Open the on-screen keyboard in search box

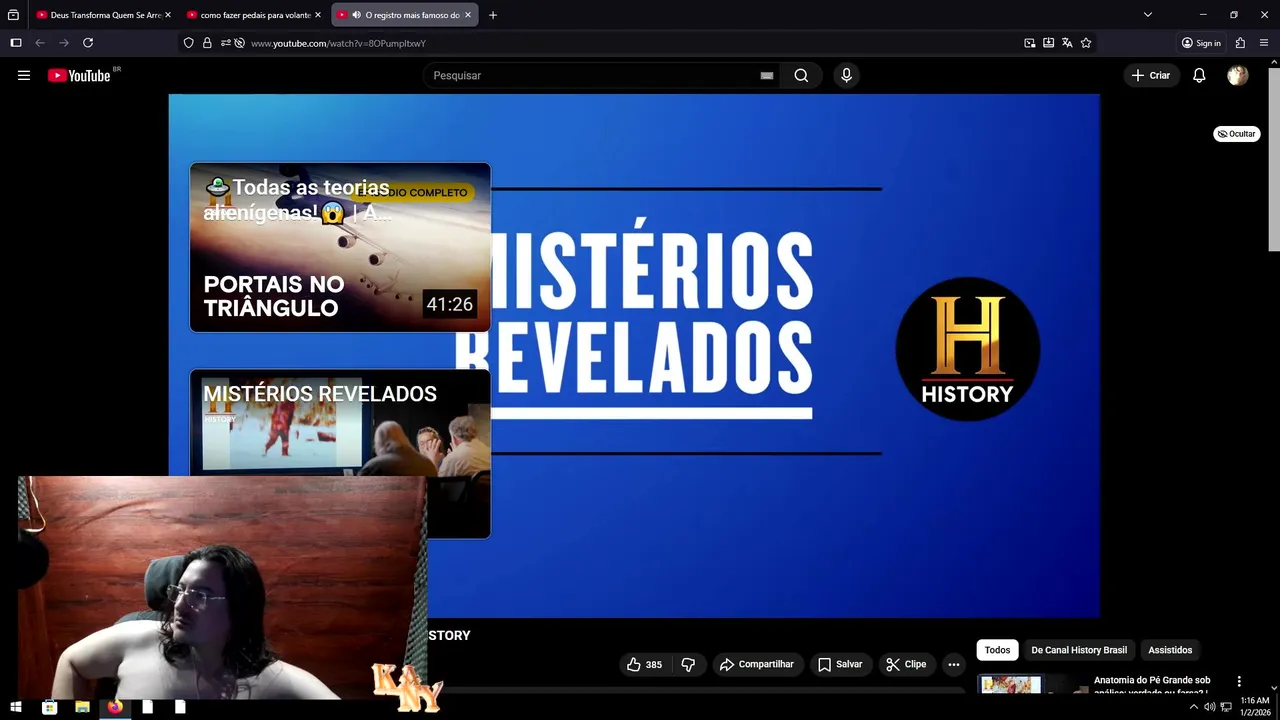pos(767,75)
